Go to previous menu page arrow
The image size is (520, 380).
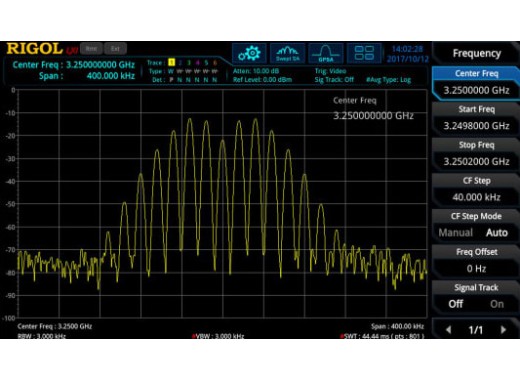tap(449, 330)
